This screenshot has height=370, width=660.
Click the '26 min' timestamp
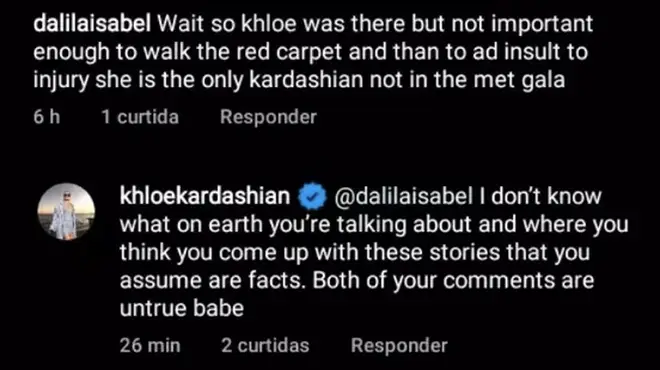(150, 346)
